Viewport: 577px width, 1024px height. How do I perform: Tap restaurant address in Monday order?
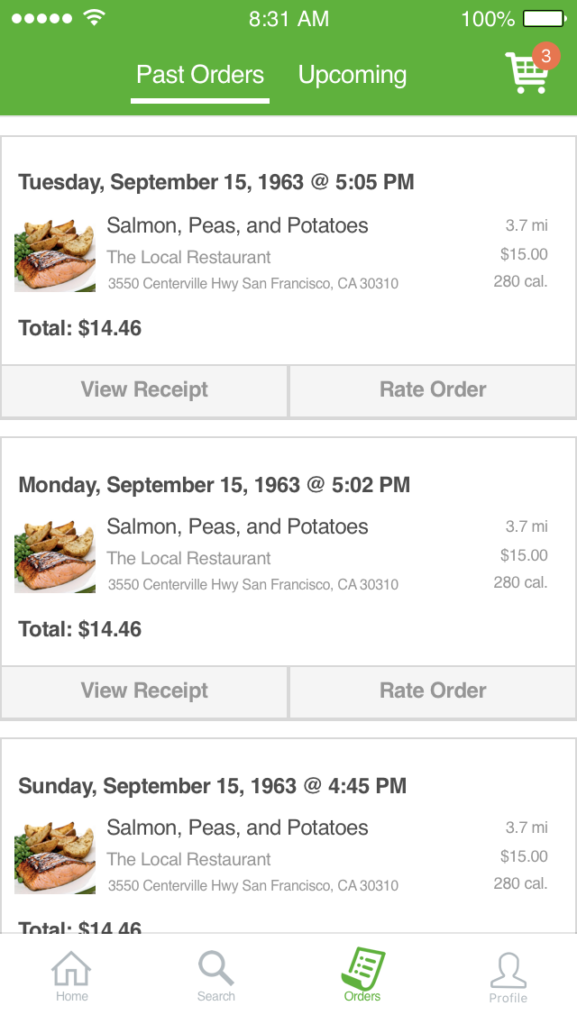(253, 584)
